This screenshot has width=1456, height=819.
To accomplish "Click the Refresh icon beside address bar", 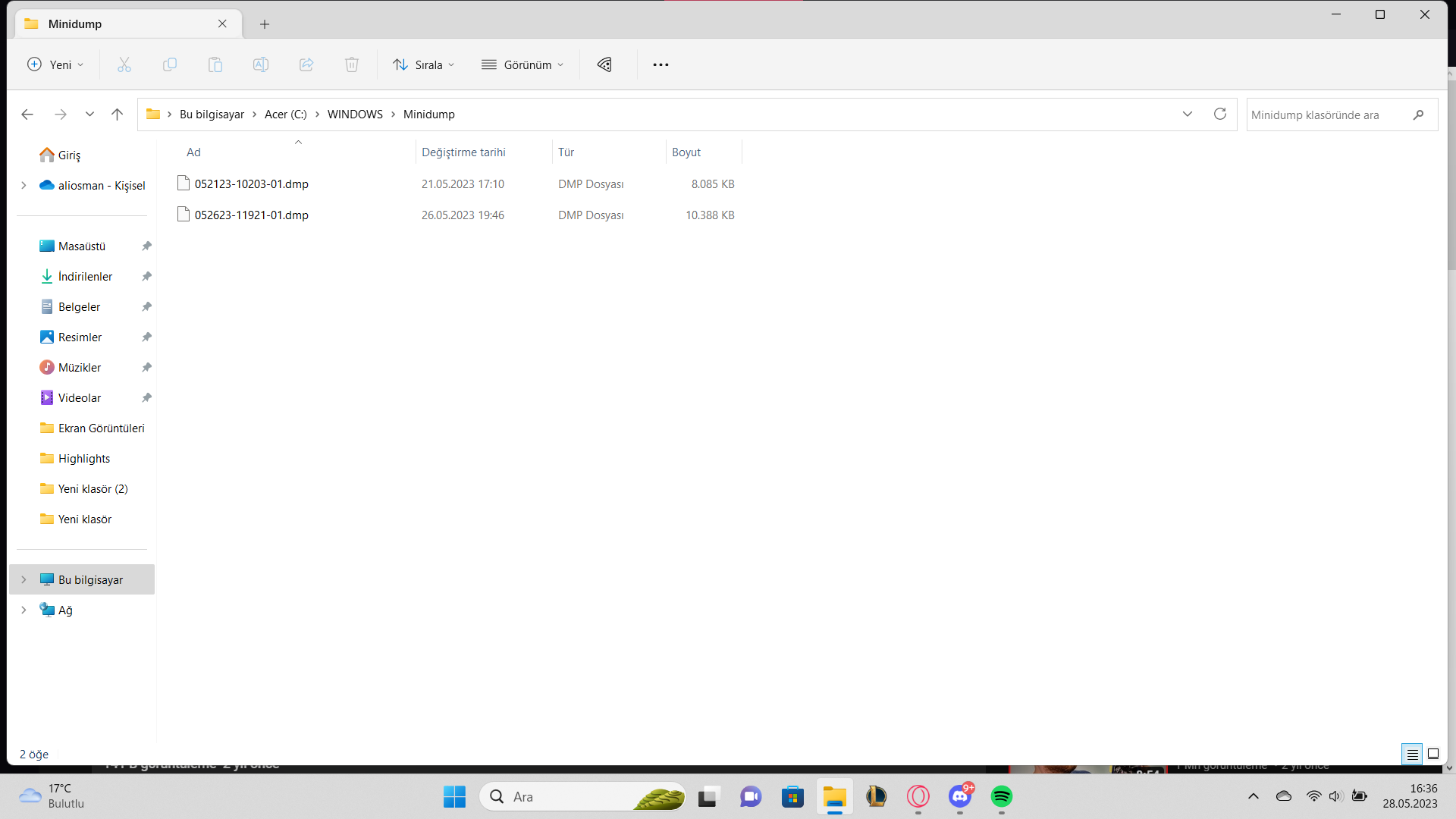I will click(1220, 114).
